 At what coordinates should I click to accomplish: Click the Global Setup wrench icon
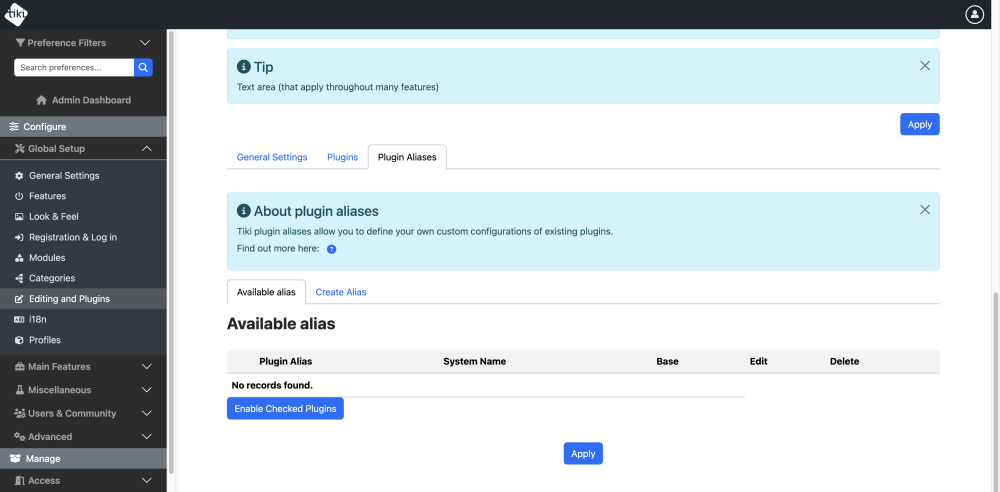pos(19,149)
